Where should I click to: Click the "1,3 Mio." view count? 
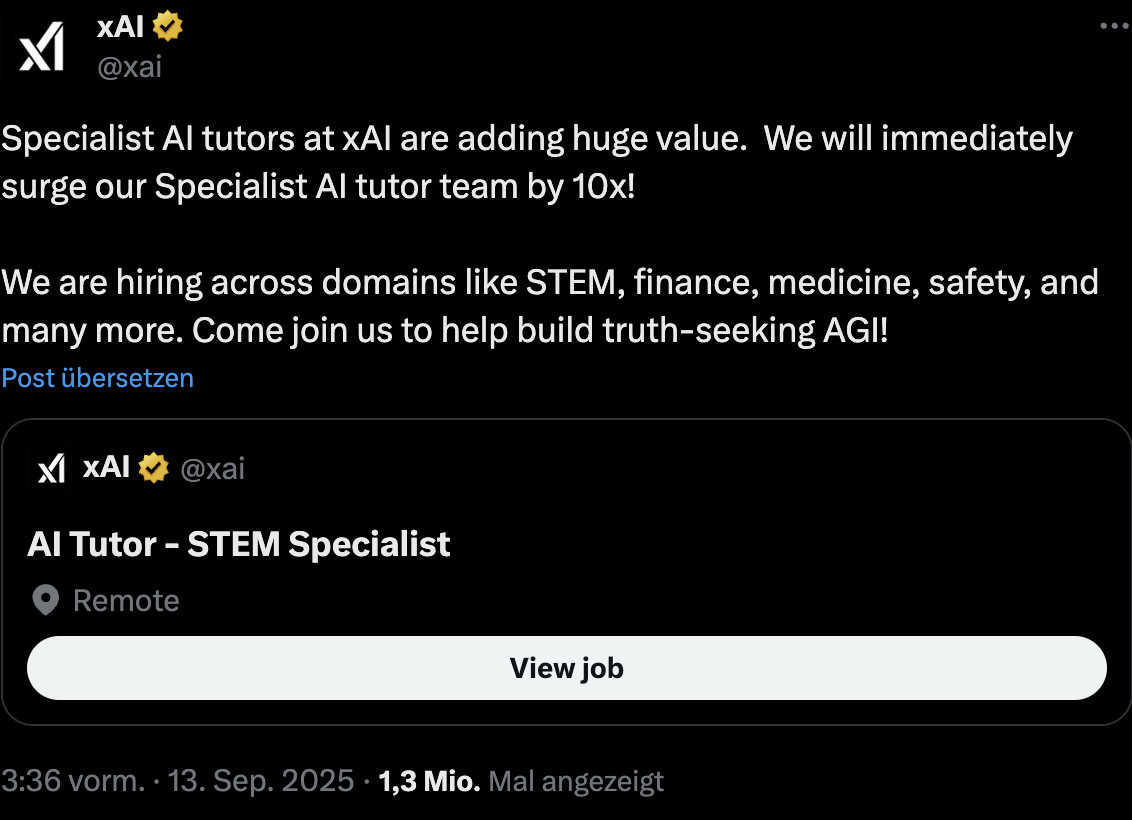coord(430,781)
